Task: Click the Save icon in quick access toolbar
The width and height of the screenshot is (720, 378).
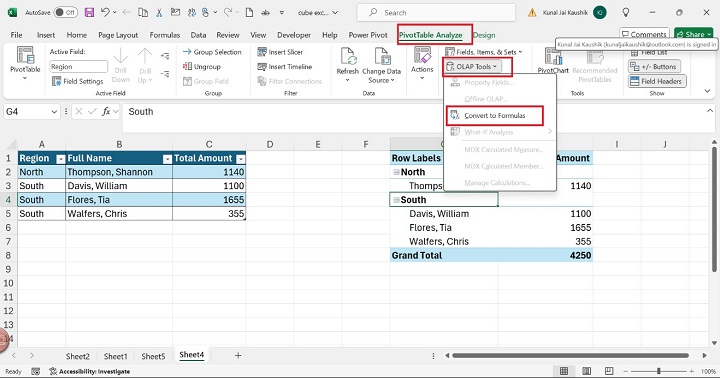Action: [x=90, y=13]
